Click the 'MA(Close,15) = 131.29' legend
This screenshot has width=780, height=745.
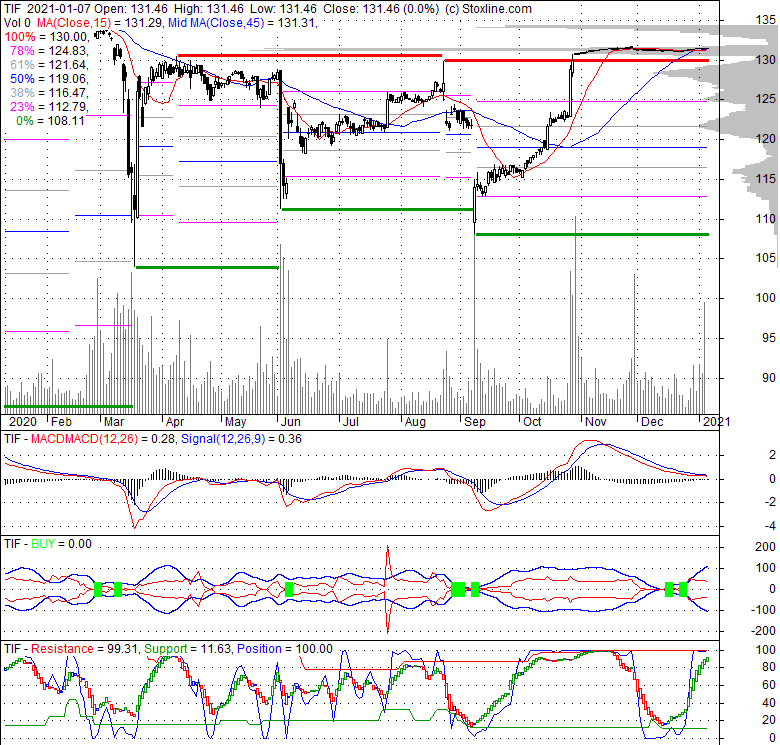(98, 22)
